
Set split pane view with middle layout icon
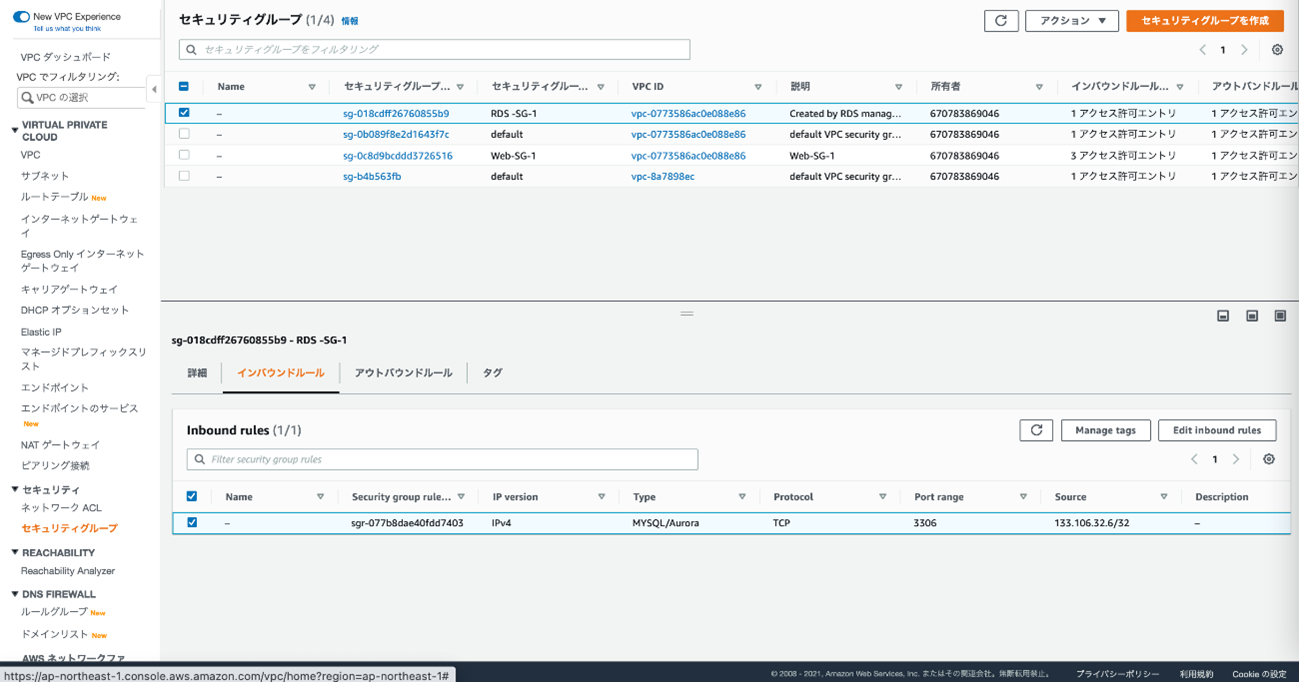pos(1252,316)
